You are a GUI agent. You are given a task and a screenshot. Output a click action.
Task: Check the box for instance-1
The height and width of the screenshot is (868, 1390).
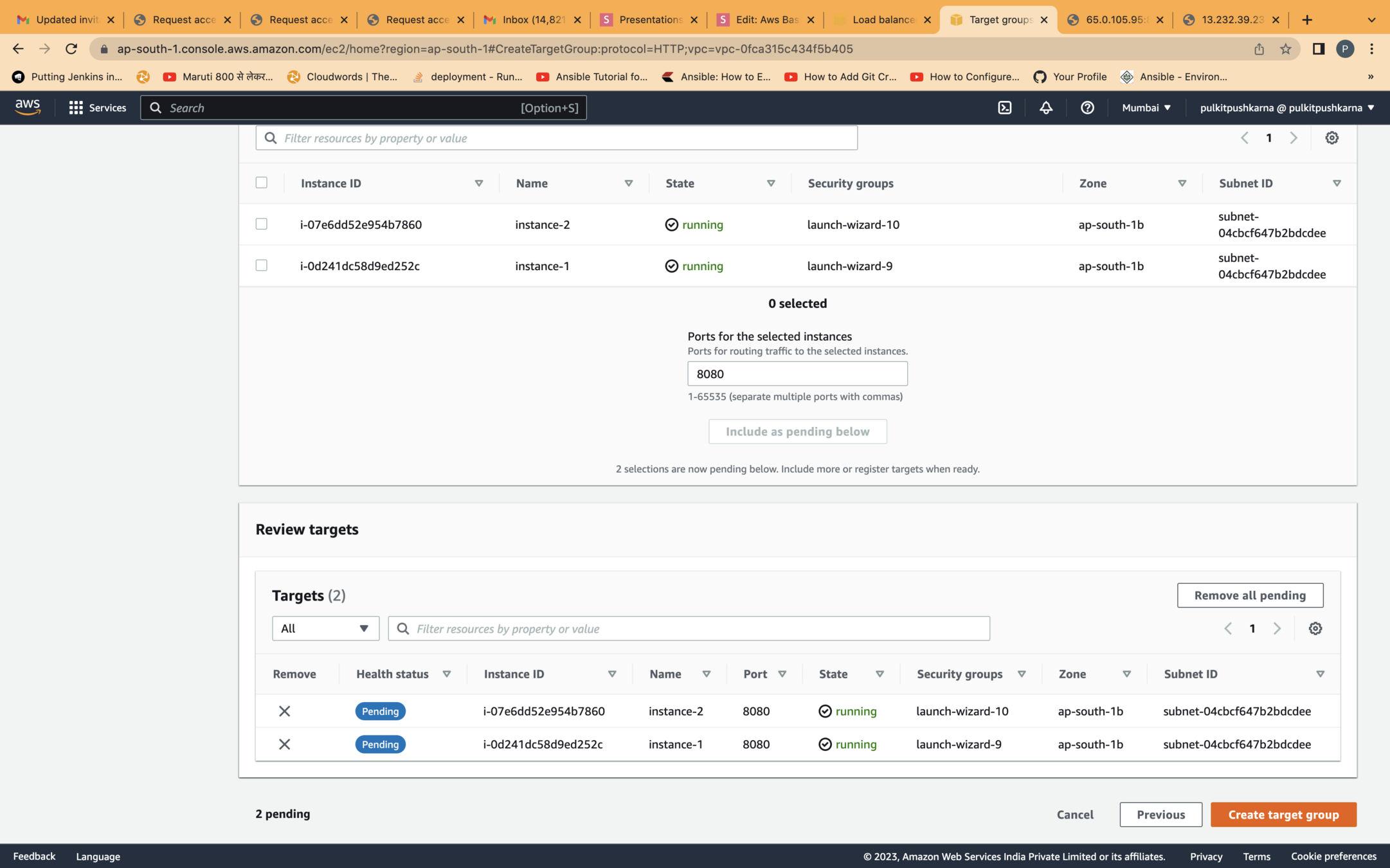[x=262, y=266]
